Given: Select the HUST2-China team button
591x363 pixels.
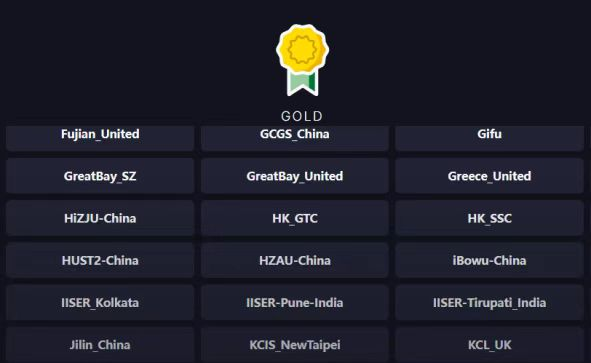Looking at the screenshot, I should click(x=100, y=260).
